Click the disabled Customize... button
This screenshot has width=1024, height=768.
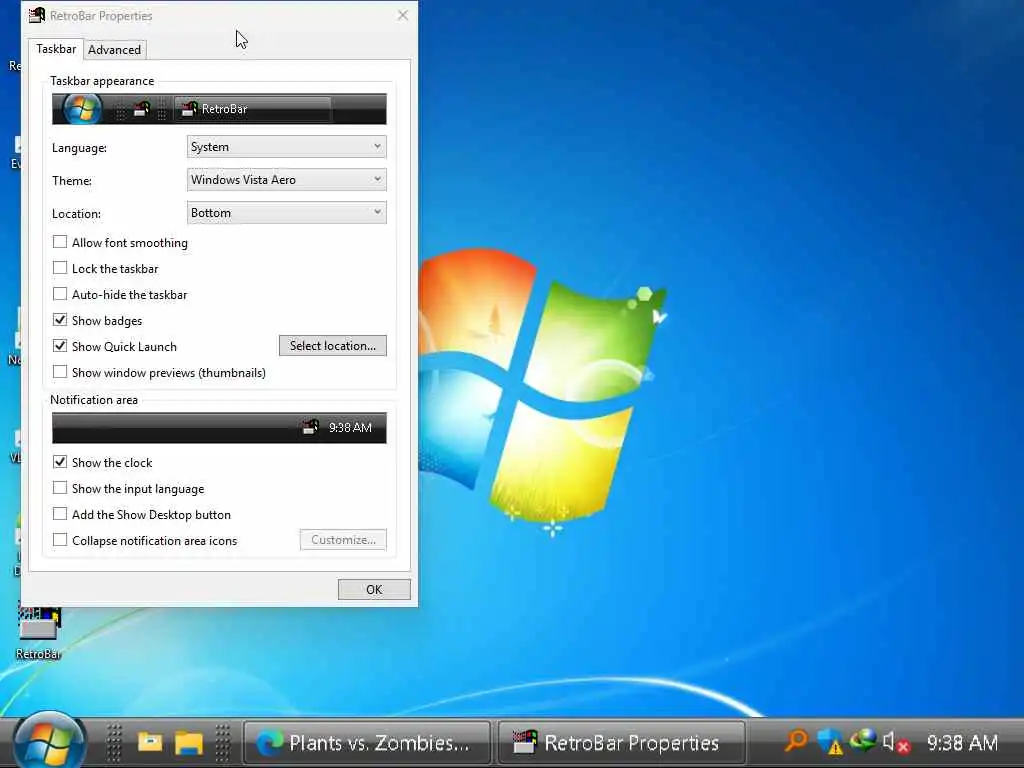pos(344,539)
